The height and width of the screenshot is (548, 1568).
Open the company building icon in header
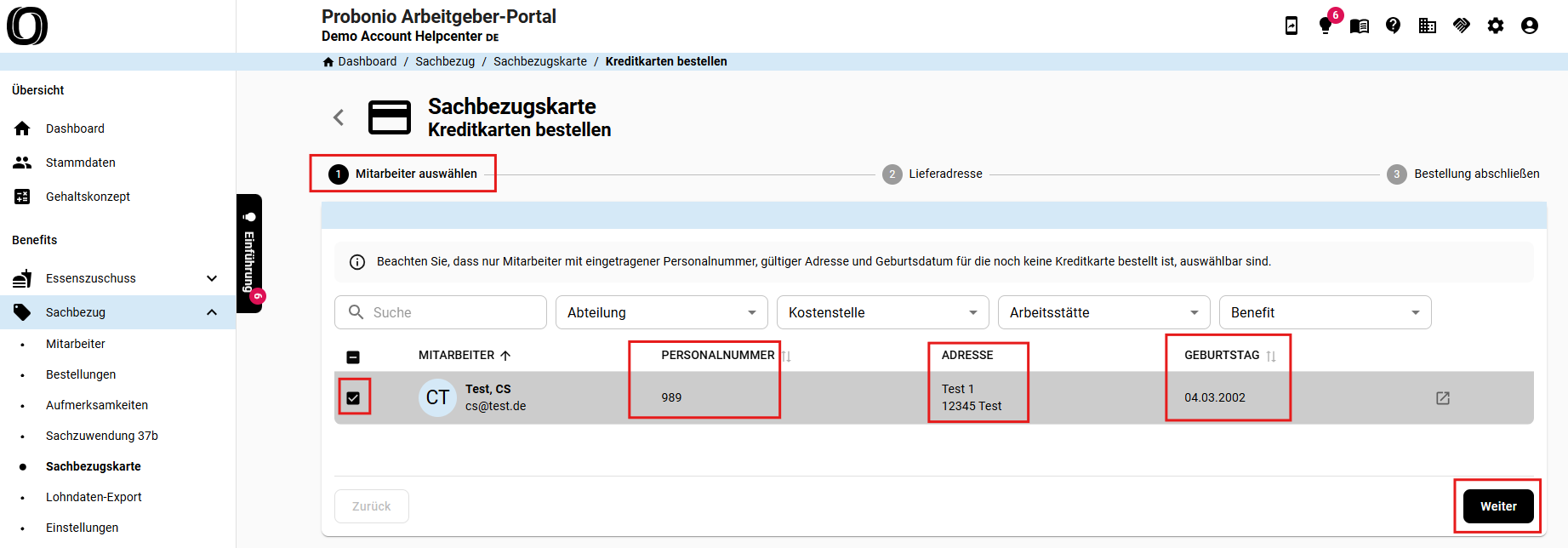[1428, 26]
